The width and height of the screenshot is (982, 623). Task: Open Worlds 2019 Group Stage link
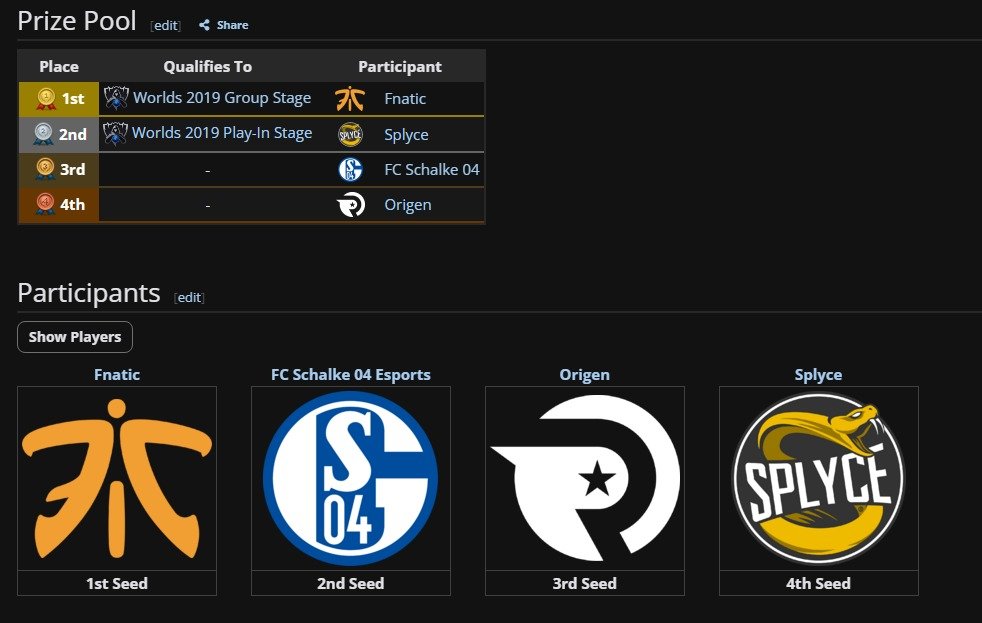click(x=222, y=98)
